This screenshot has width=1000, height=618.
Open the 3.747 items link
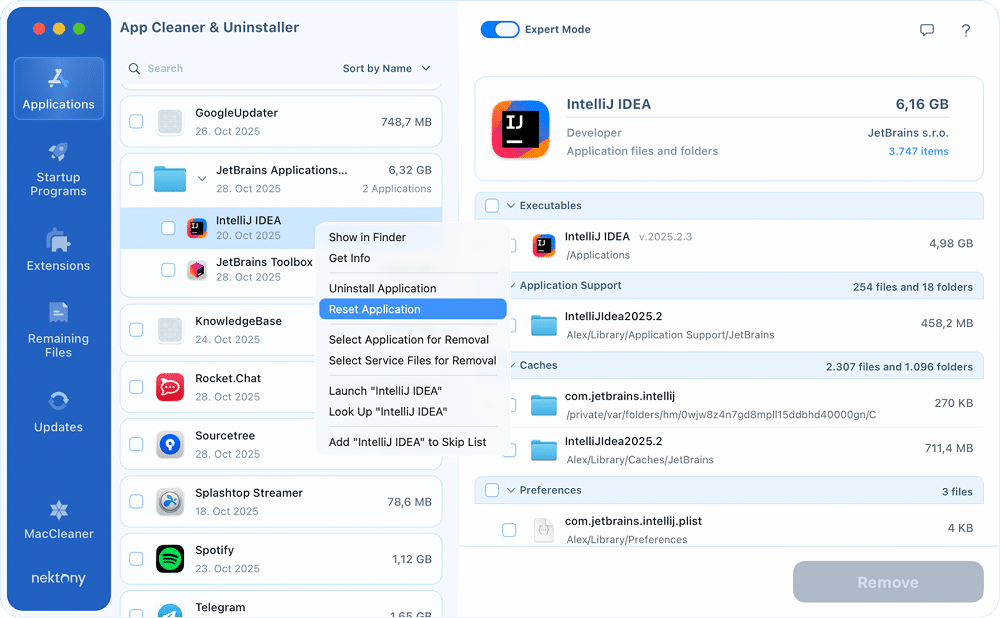tap(918, 151)
